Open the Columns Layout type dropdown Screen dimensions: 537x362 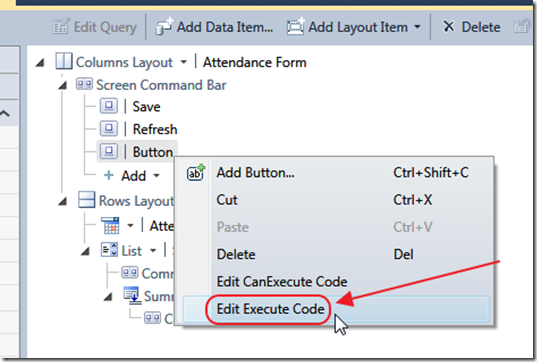[184, 62]
